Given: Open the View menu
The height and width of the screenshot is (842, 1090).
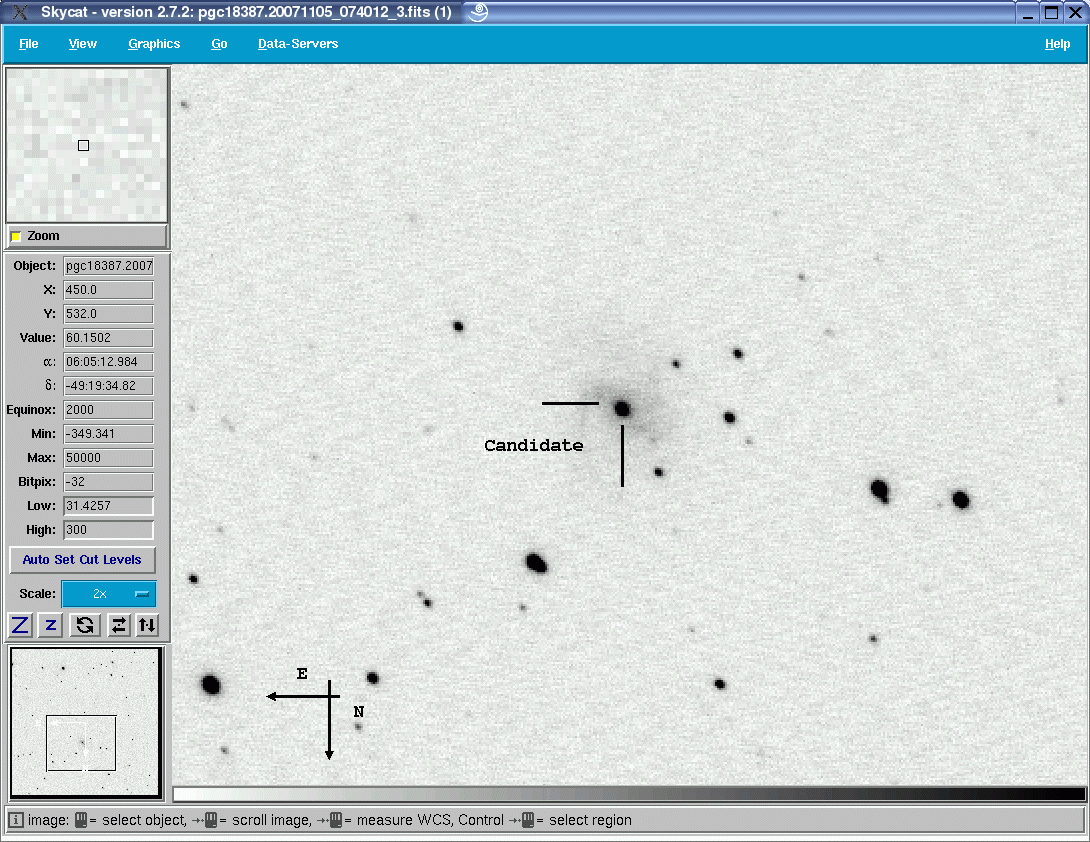Looking at the screenshot, I should 83,44.
